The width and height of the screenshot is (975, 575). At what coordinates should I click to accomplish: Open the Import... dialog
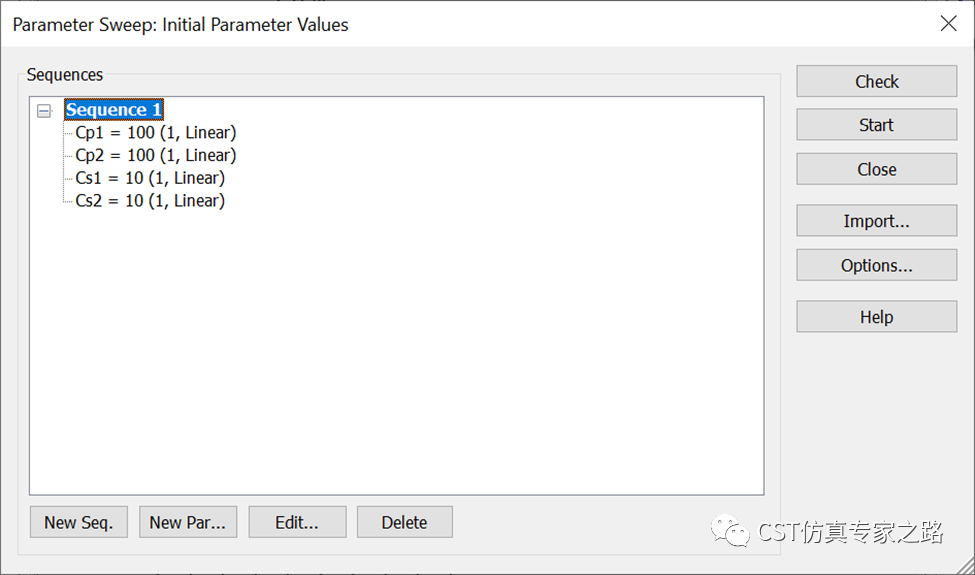(x=876, y=221)
